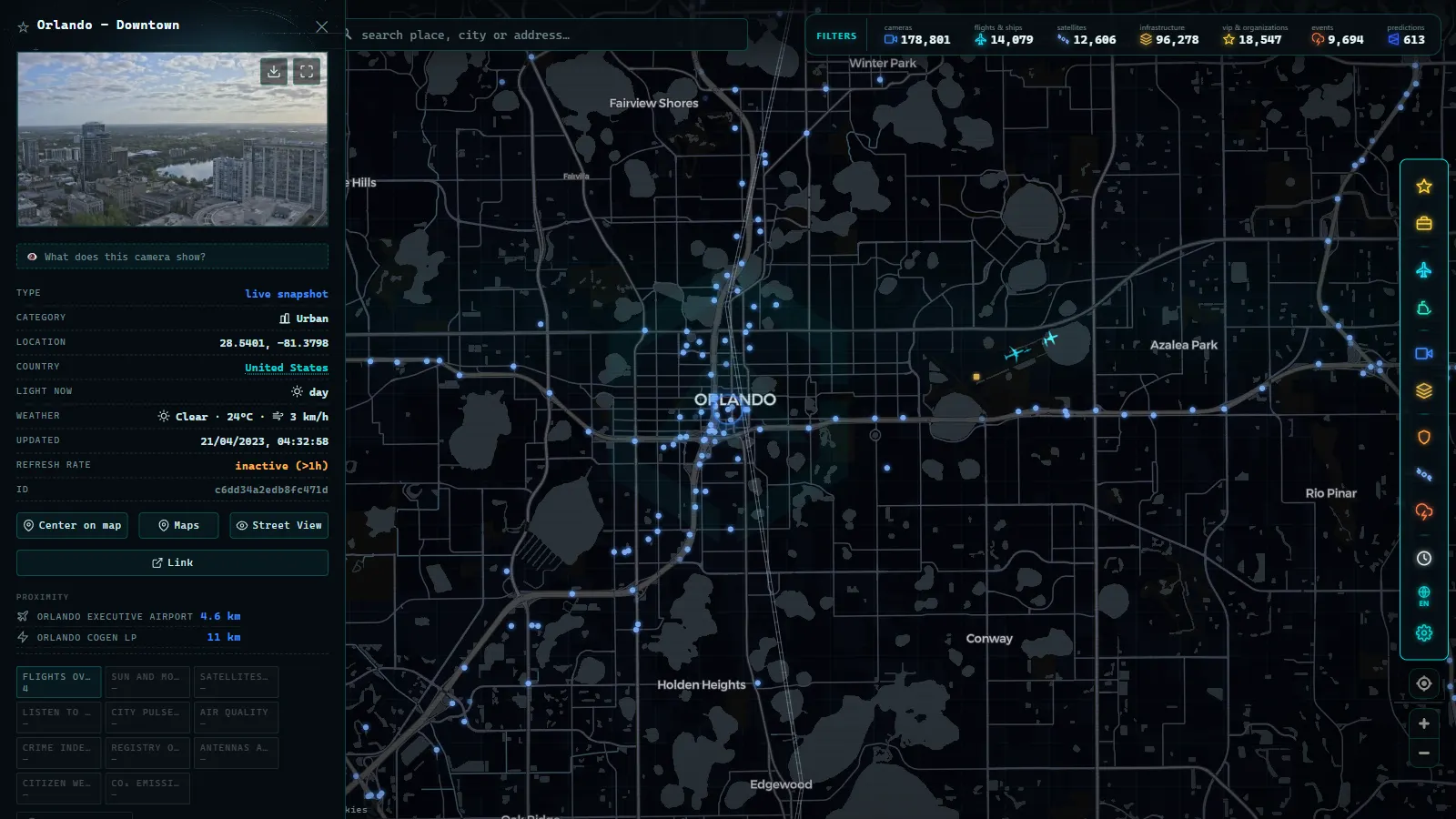Click the locate-me target button
This screenshot has height=819, width=1456.
1424,683
